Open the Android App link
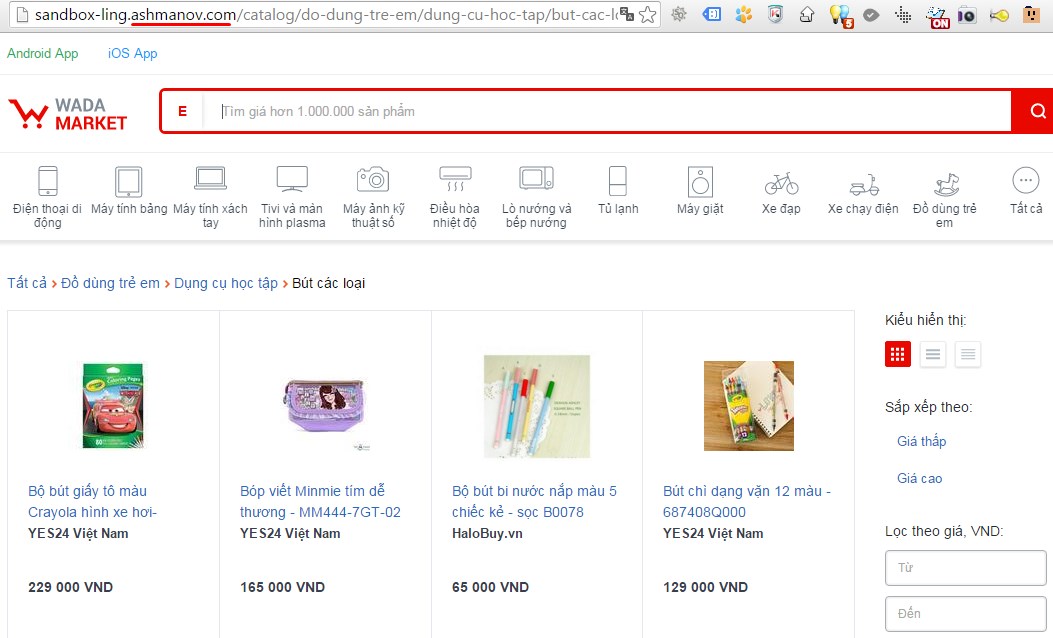Viewport: 1053px width, 638px height. tap(42, 54)
